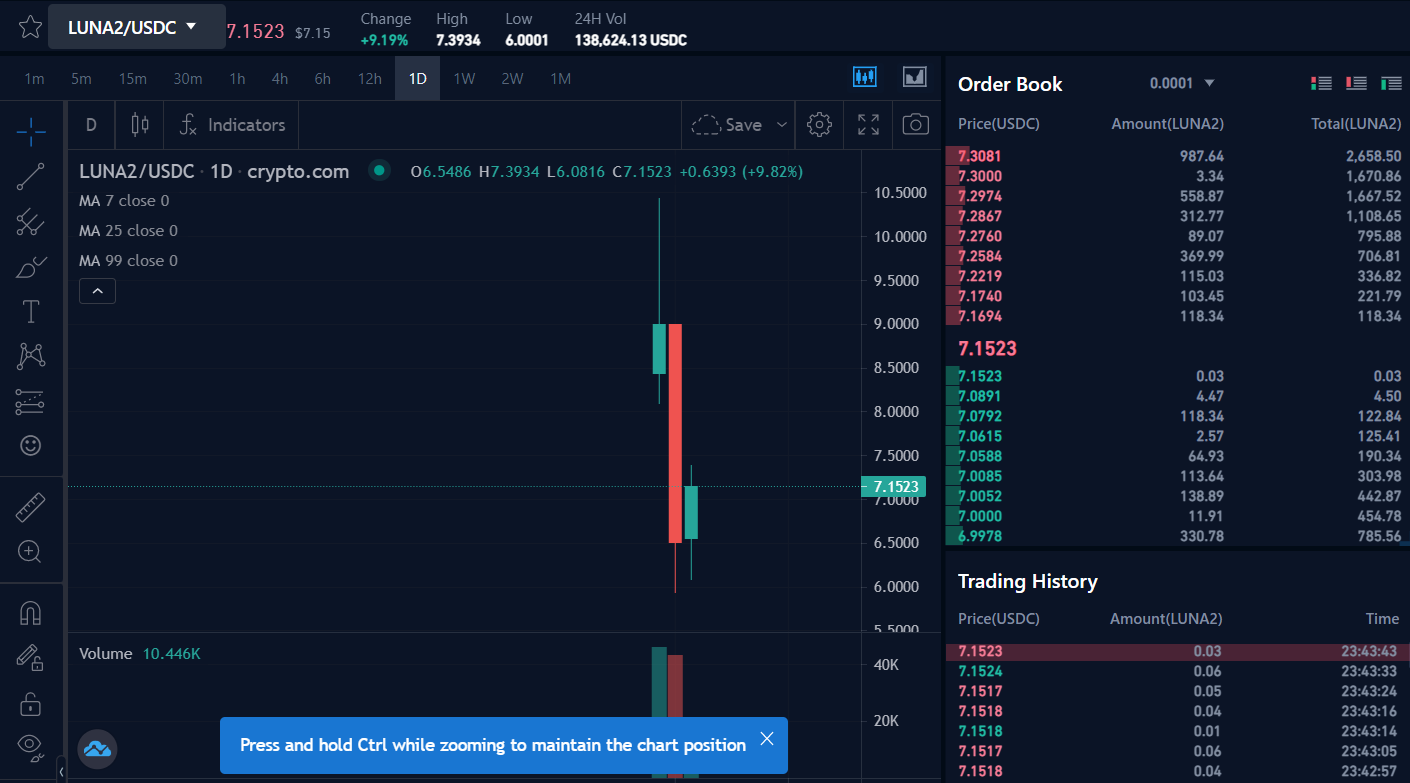
Task: Open the emoji icons tool
Action: pyautogui.click(x=31, y=445)
